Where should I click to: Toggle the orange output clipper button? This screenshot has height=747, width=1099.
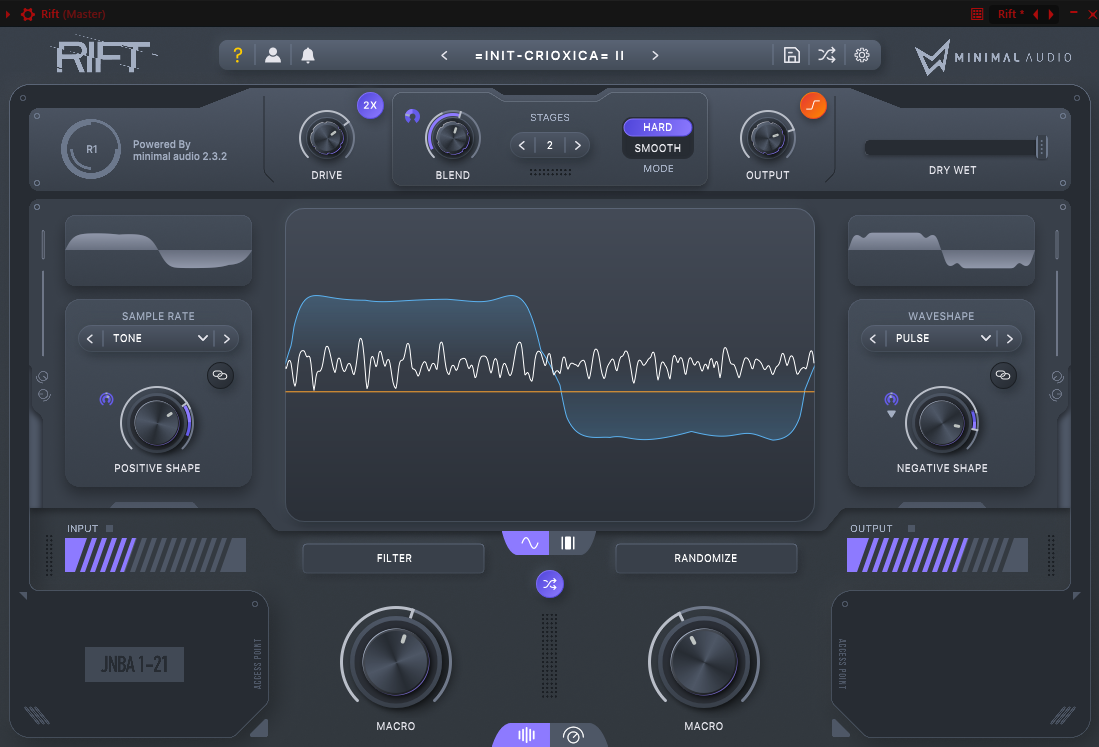click(813, 106)
